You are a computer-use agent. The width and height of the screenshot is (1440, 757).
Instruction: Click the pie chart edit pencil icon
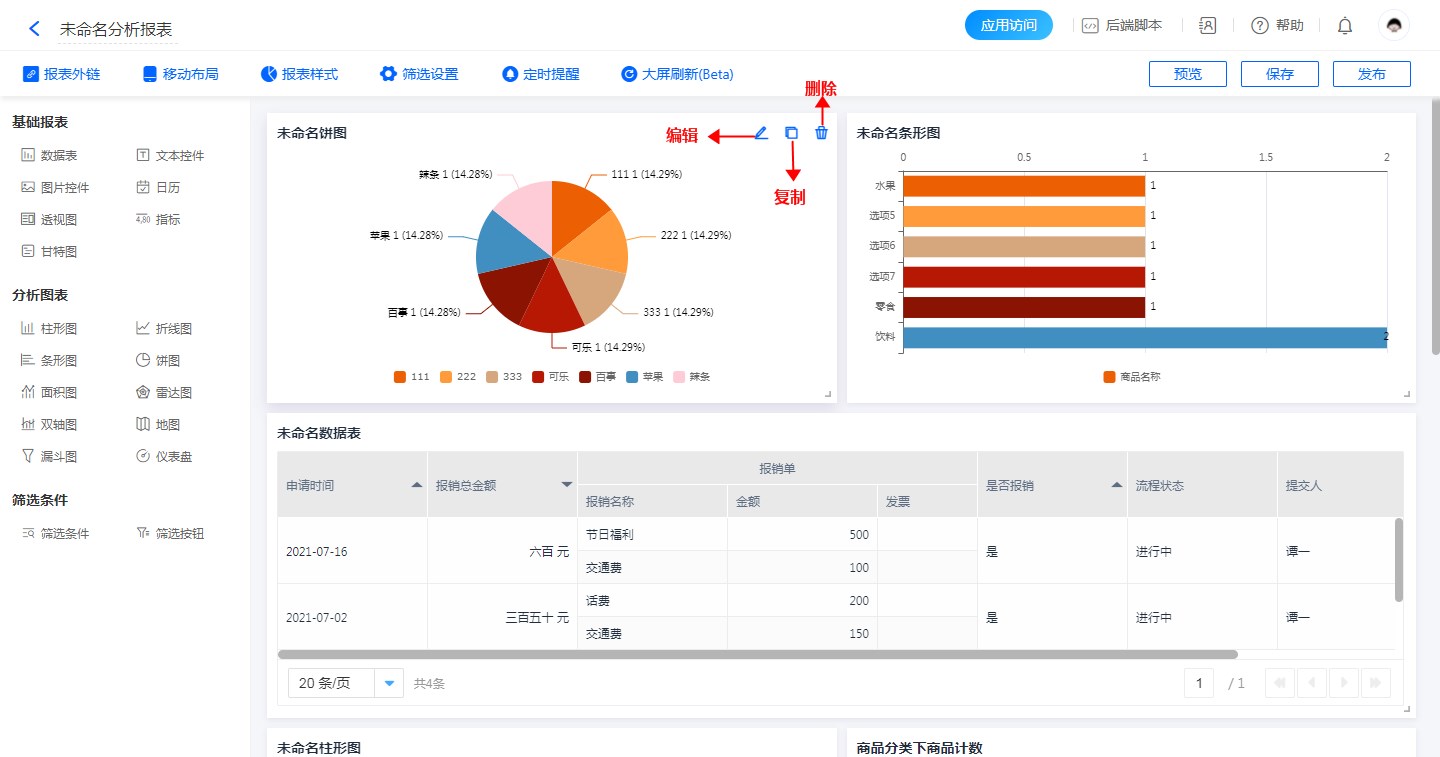click(x=761, y=133)
